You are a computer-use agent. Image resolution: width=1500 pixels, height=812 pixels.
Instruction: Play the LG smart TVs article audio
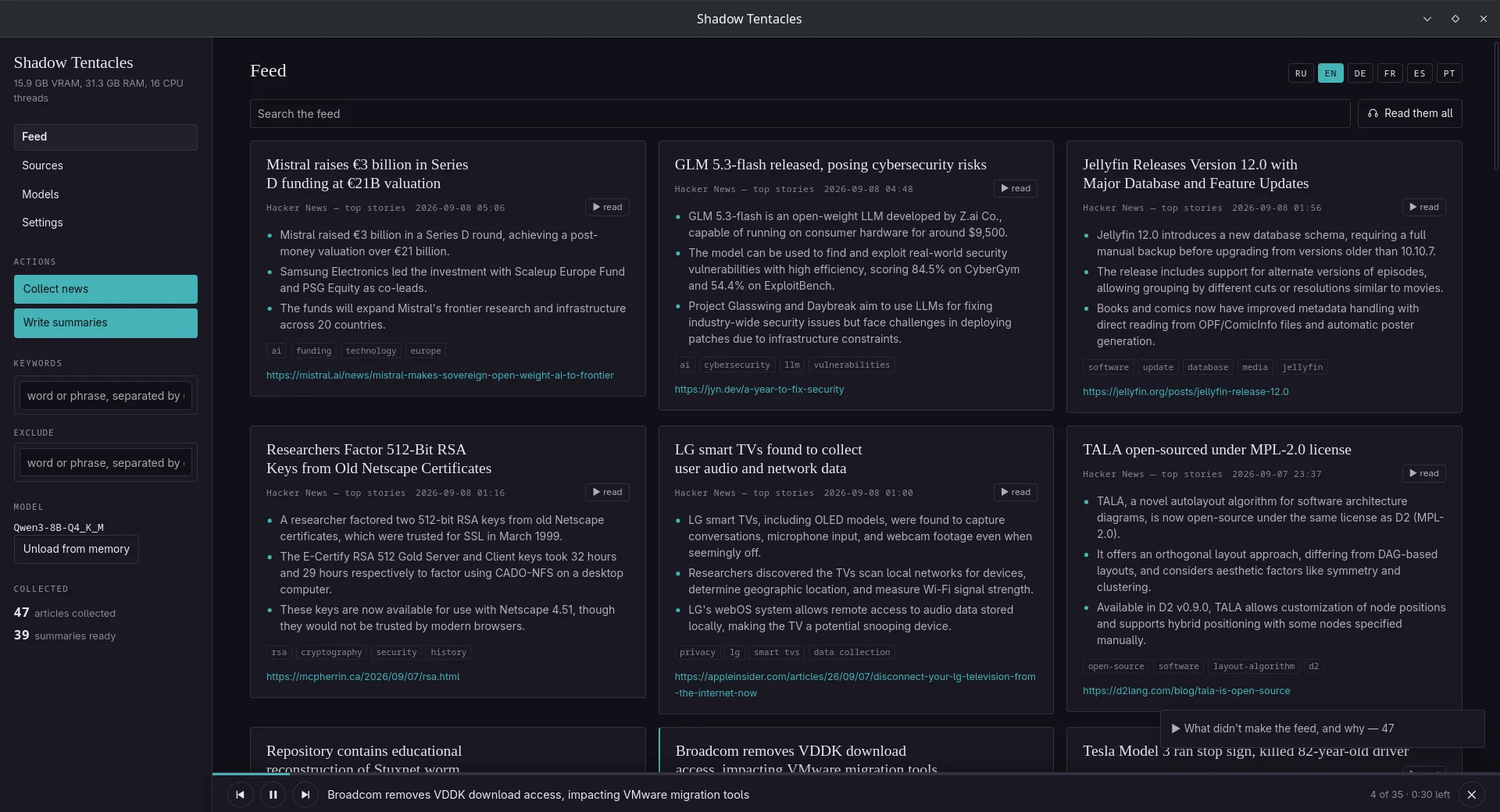(1016, 493)
